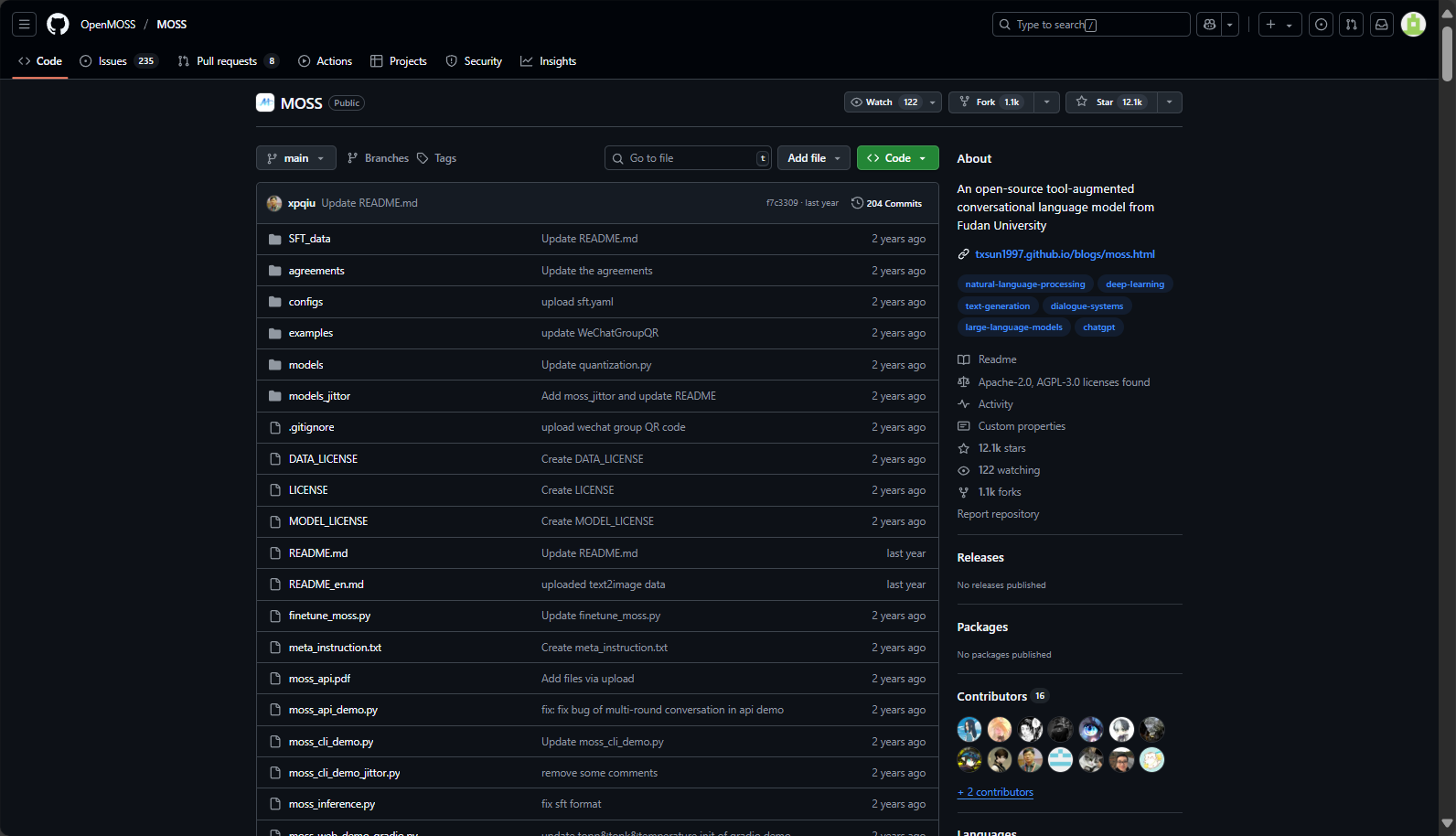The image size is (1456, 836).
Task: Open the Insights tab
Action: tap(549, 61)
